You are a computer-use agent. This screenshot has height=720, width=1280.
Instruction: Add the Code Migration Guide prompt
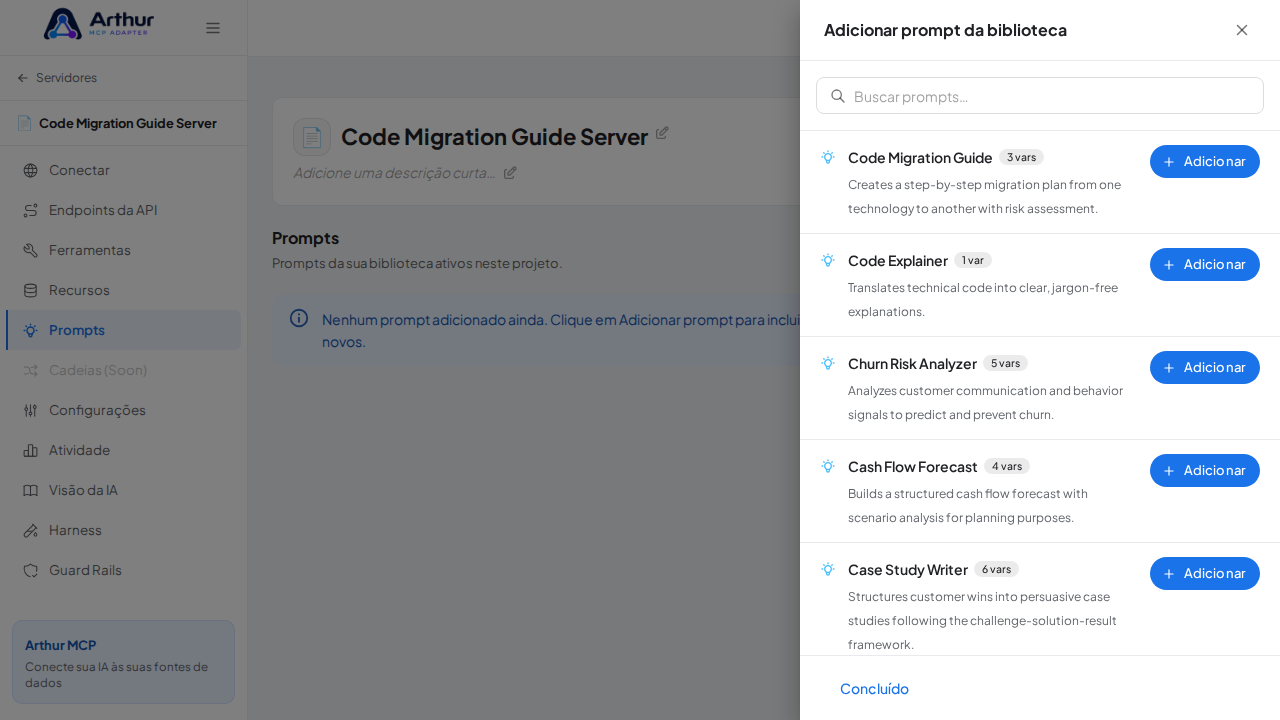pyautogui.click(x=1205, y=161)
